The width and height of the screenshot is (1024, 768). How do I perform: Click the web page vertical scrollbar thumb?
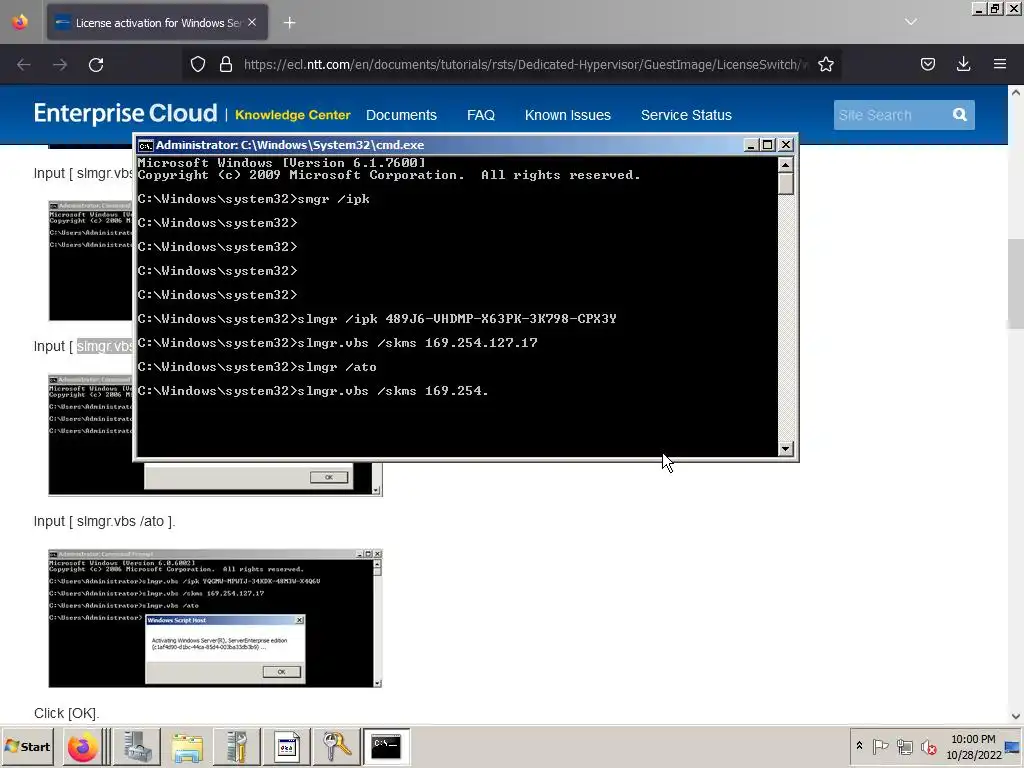pyautogui.click(x=1016, y=284)
